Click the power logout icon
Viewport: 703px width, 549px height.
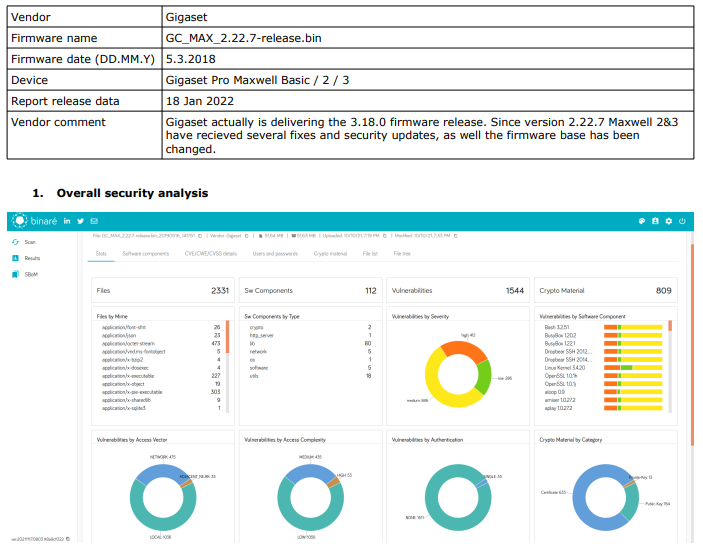[x=682, y=221]
